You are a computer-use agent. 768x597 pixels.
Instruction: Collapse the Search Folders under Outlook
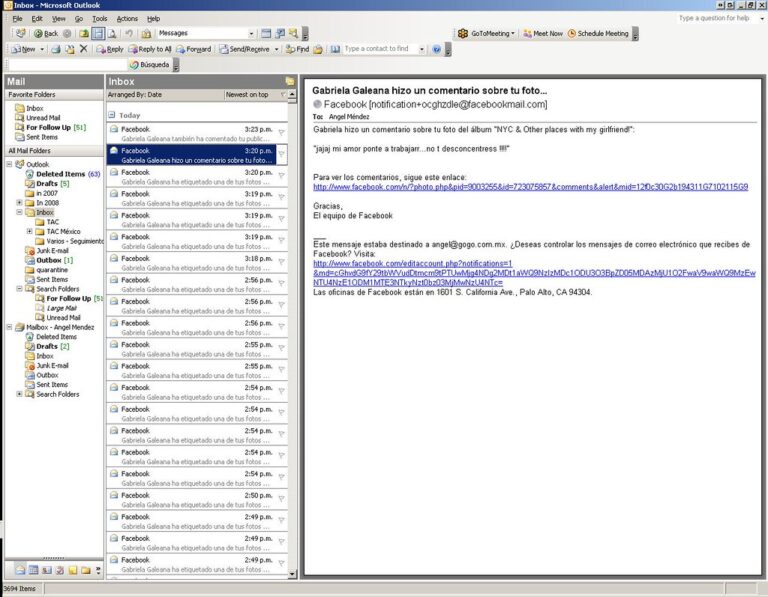(20, 289)
